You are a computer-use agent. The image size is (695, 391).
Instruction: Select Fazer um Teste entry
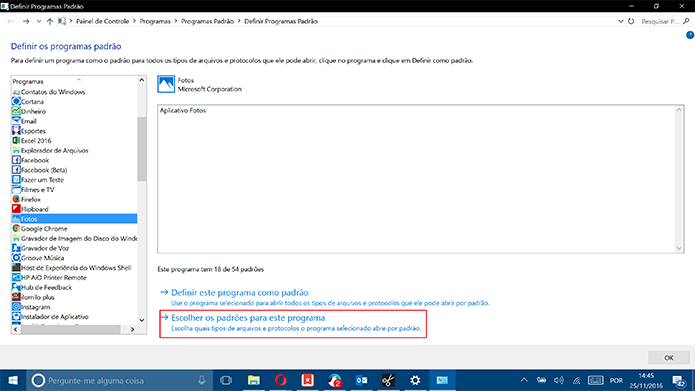(42, 180)
